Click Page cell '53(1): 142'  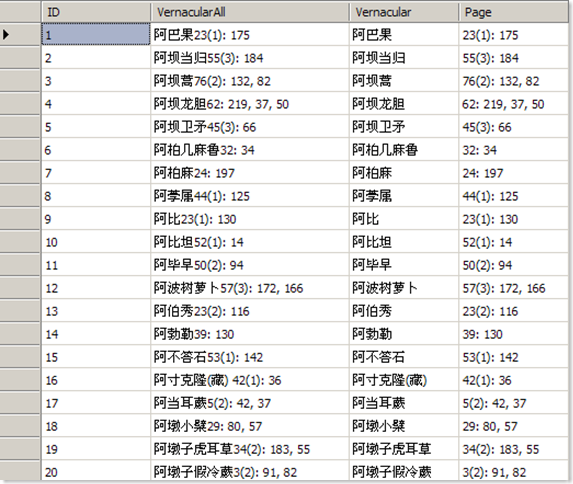[513, 357]
